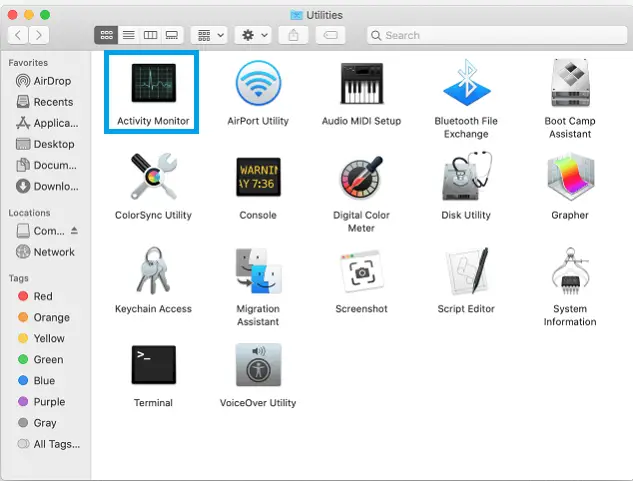
Task: Select Applications in the sidebar
Action: coord(48,123)
